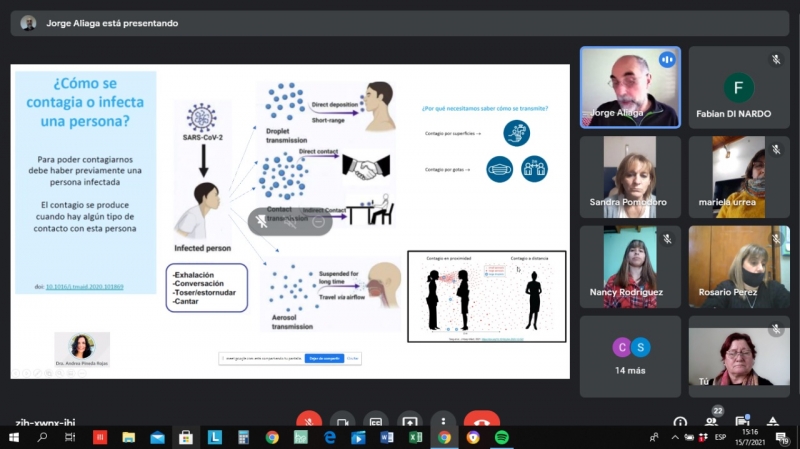800x449 pixels.
Task: Click the '-Toser/estornudar' line in the slide box
Action: (x=204, y=292)
